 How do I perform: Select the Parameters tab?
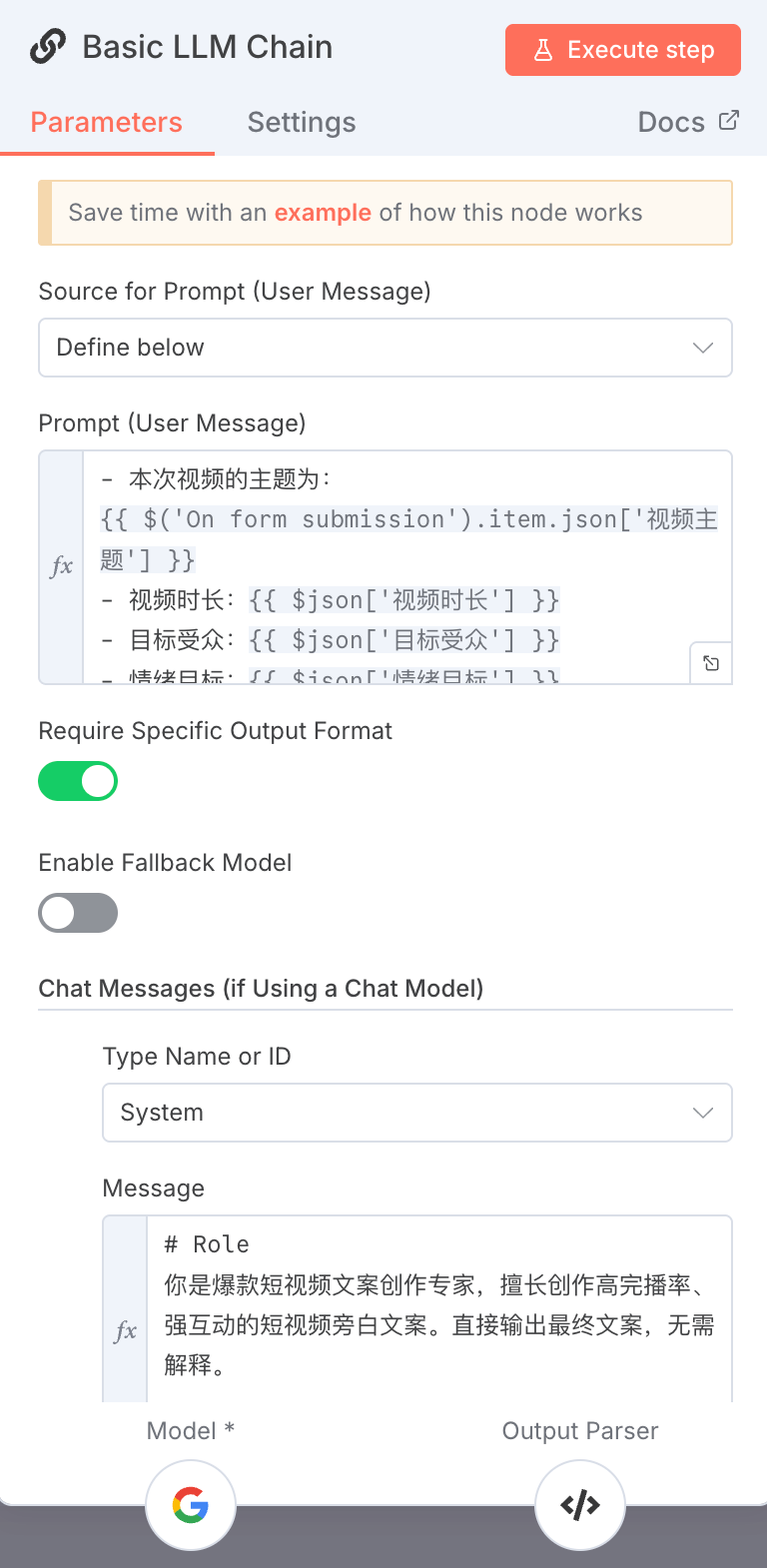pos(106,122)
